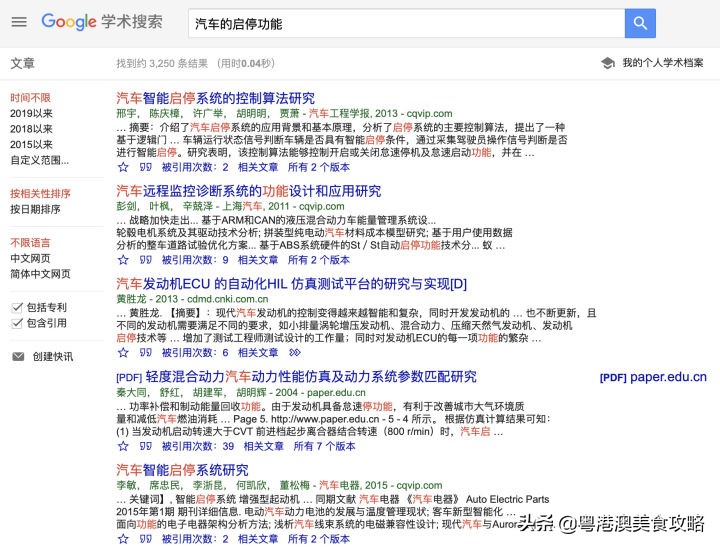Open title 汽车发动机ECU 的自动化HIL 仿真测试平台
The height and width of the screenshot is (548, 720).
coord(291,284)
